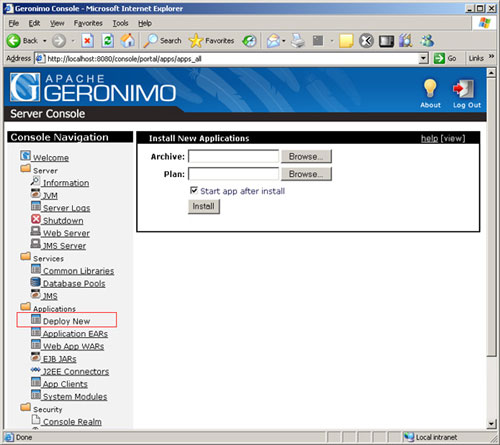Open the Tools menu
500x445 pixels.
[x=120, y=23]
